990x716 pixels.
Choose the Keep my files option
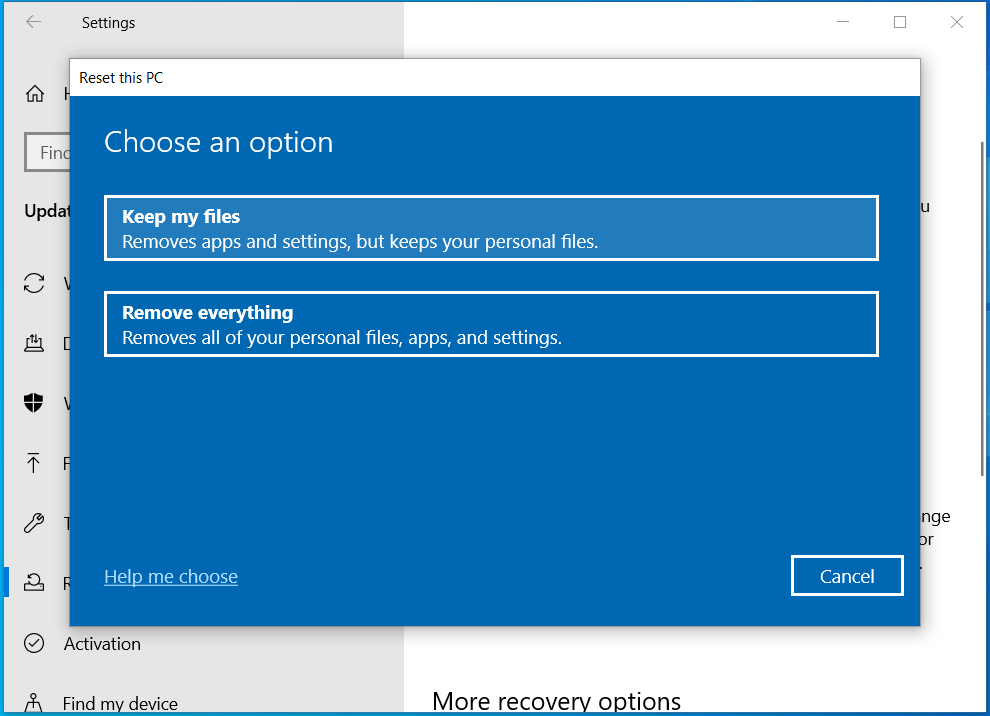click(x=491, y=228)
